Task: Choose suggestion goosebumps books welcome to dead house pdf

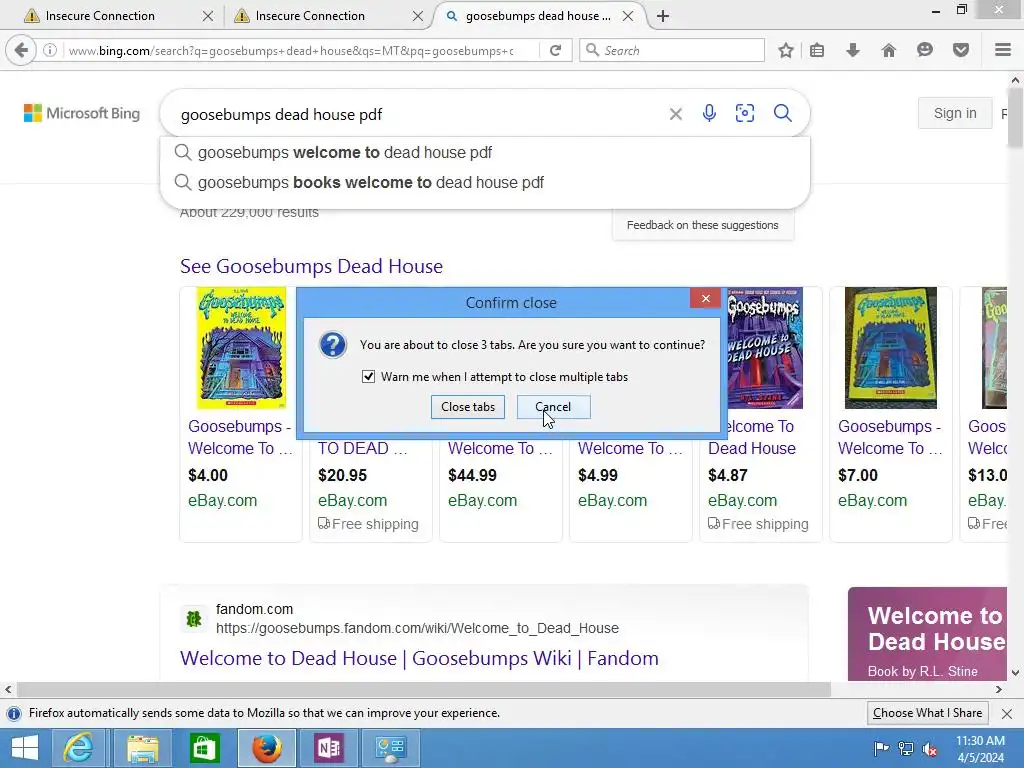Action: [x=485, y=182]
